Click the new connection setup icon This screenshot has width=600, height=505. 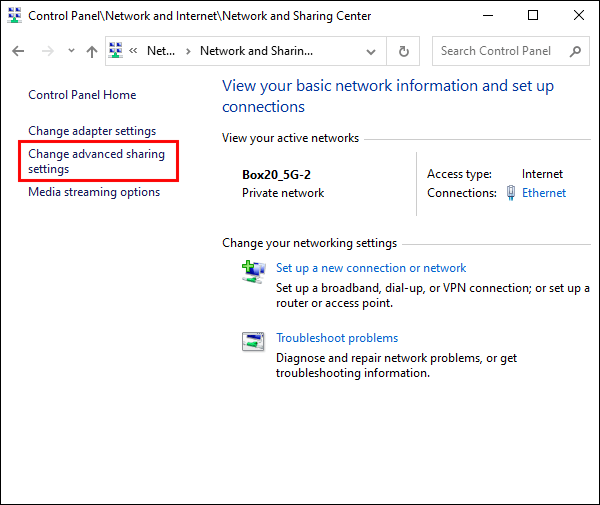click(253, 270)
